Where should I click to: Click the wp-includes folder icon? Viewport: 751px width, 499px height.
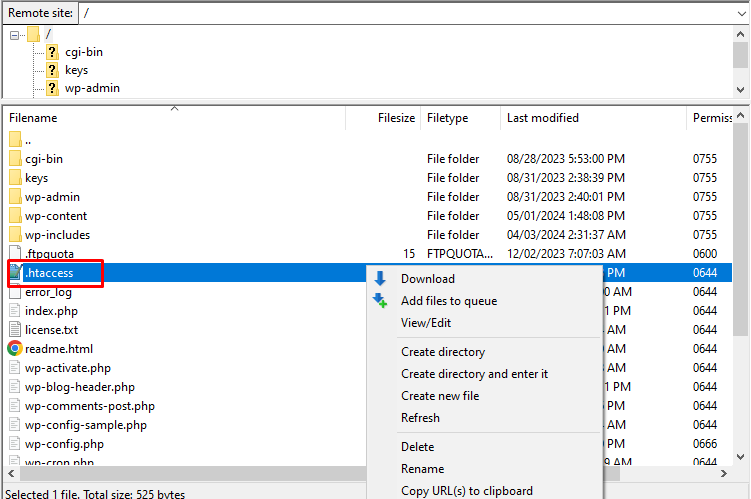click(15, 235)
